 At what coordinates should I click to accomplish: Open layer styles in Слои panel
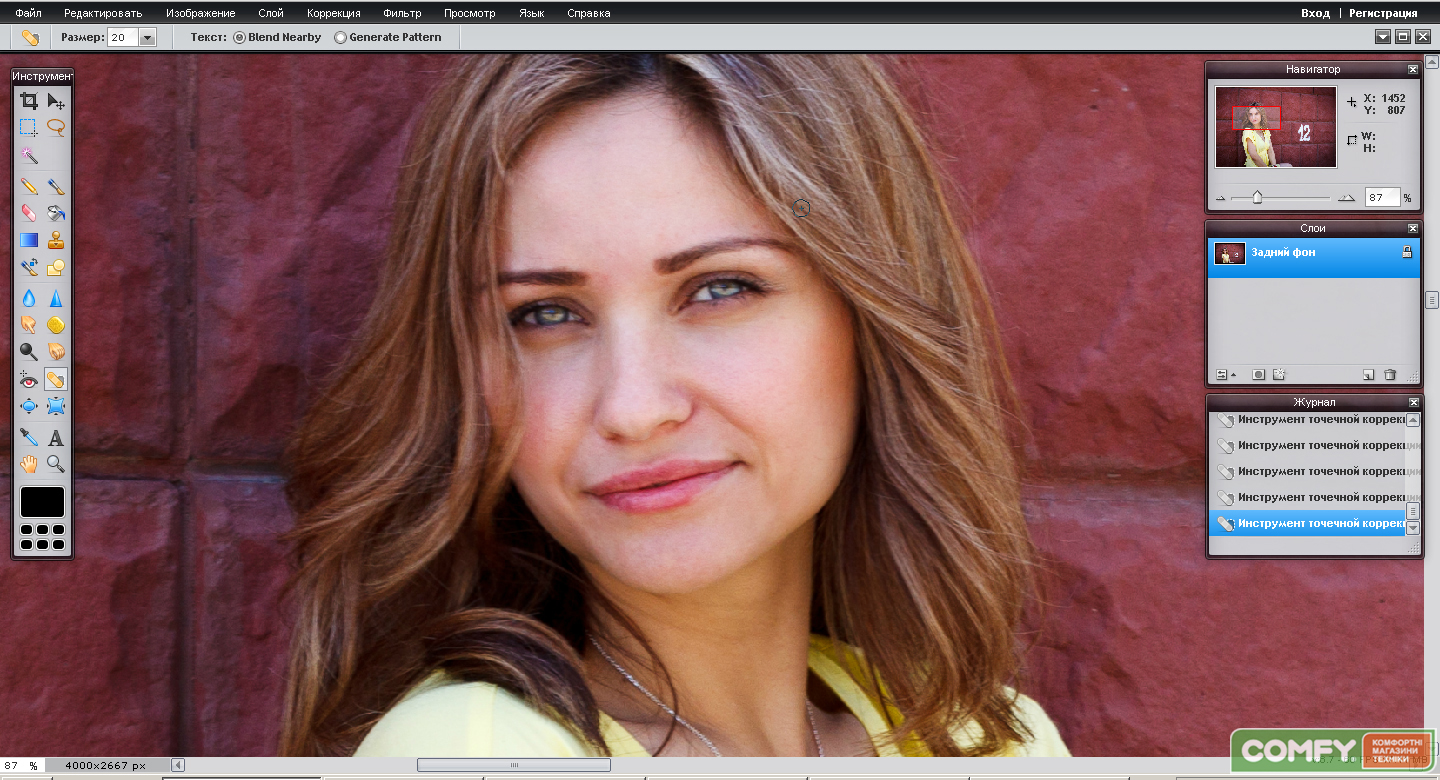[1278, 375]
